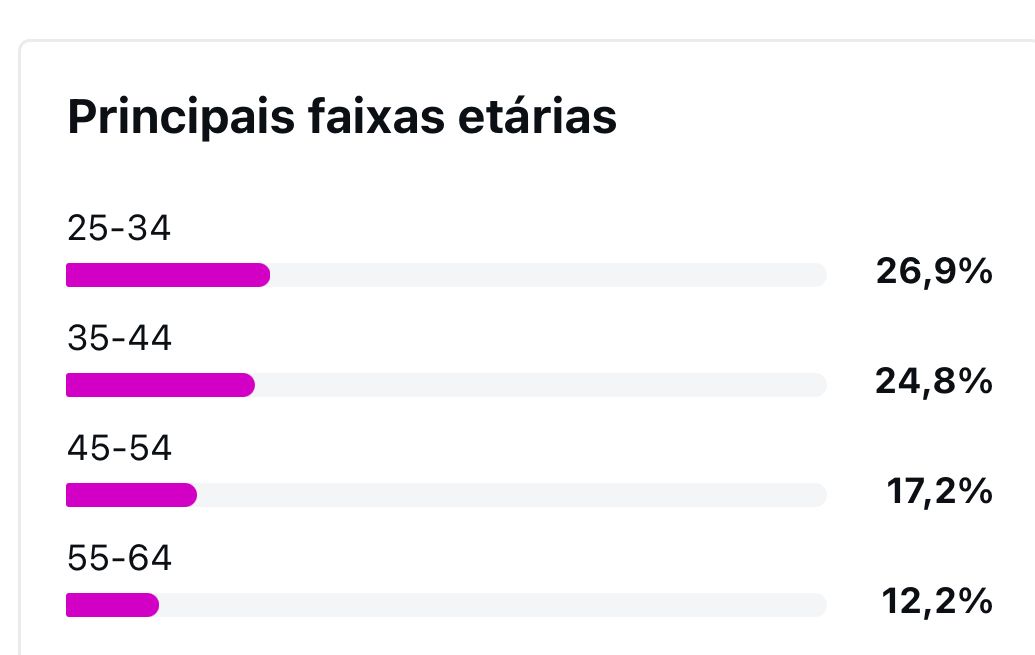Screen dimensions: 1035x655
Task: Click gray unfilled track of 55-64 bar
Action: (x=492, y=605)
